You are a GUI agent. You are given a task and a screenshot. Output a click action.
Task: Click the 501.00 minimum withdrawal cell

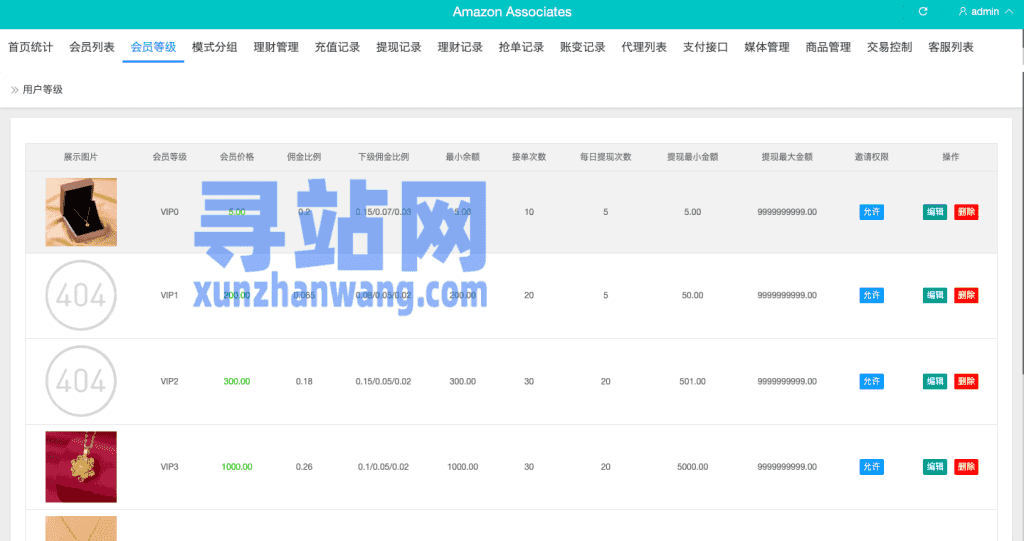pyautogui.click(x=692, y=381)
